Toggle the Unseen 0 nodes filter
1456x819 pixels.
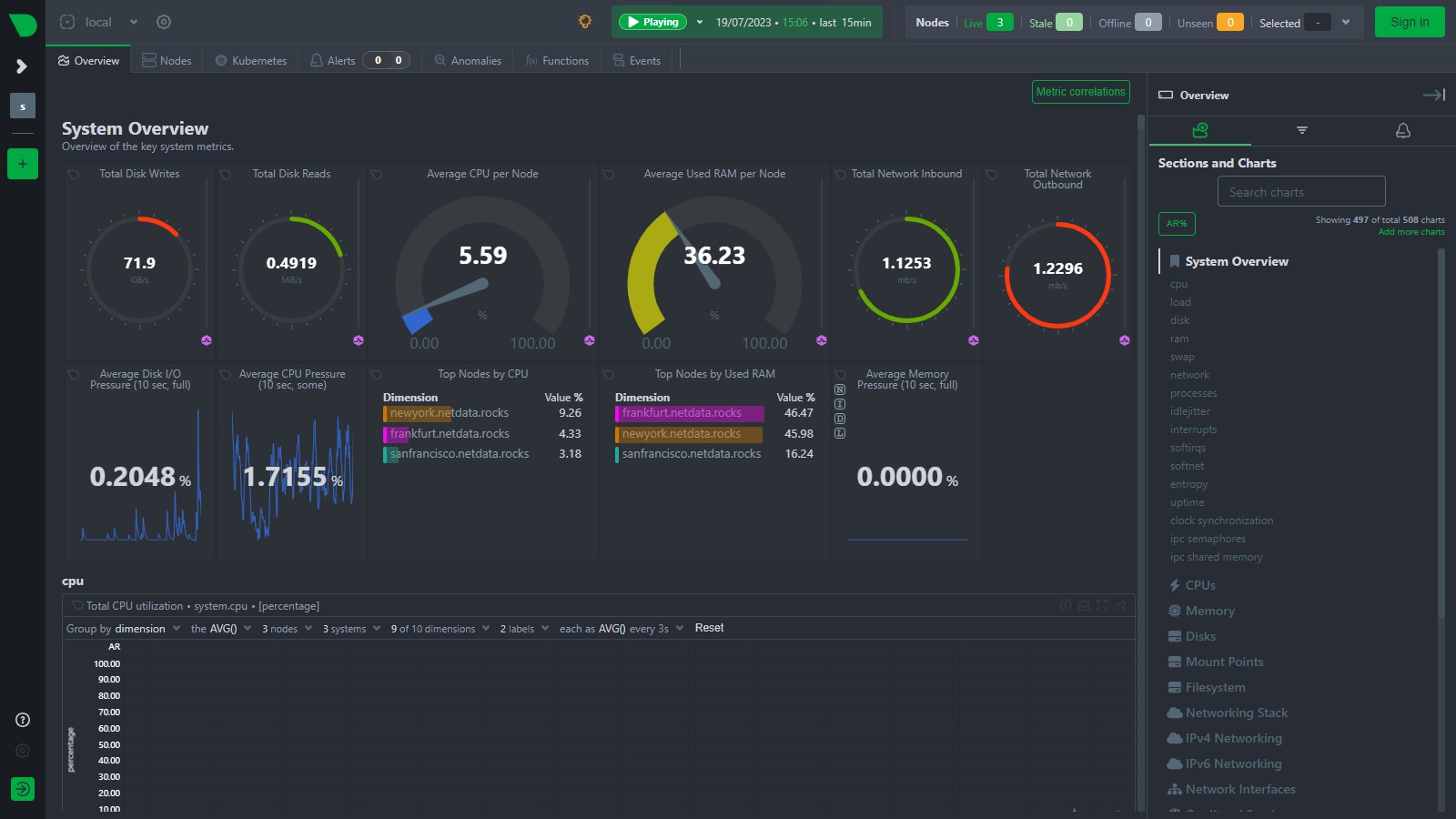(x=1209, y=23)
